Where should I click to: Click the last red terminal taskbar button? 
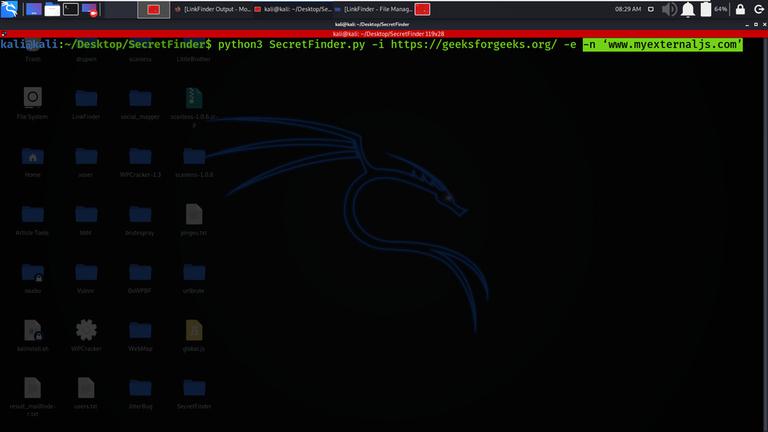pyautogui.click(x=422, y=9)
